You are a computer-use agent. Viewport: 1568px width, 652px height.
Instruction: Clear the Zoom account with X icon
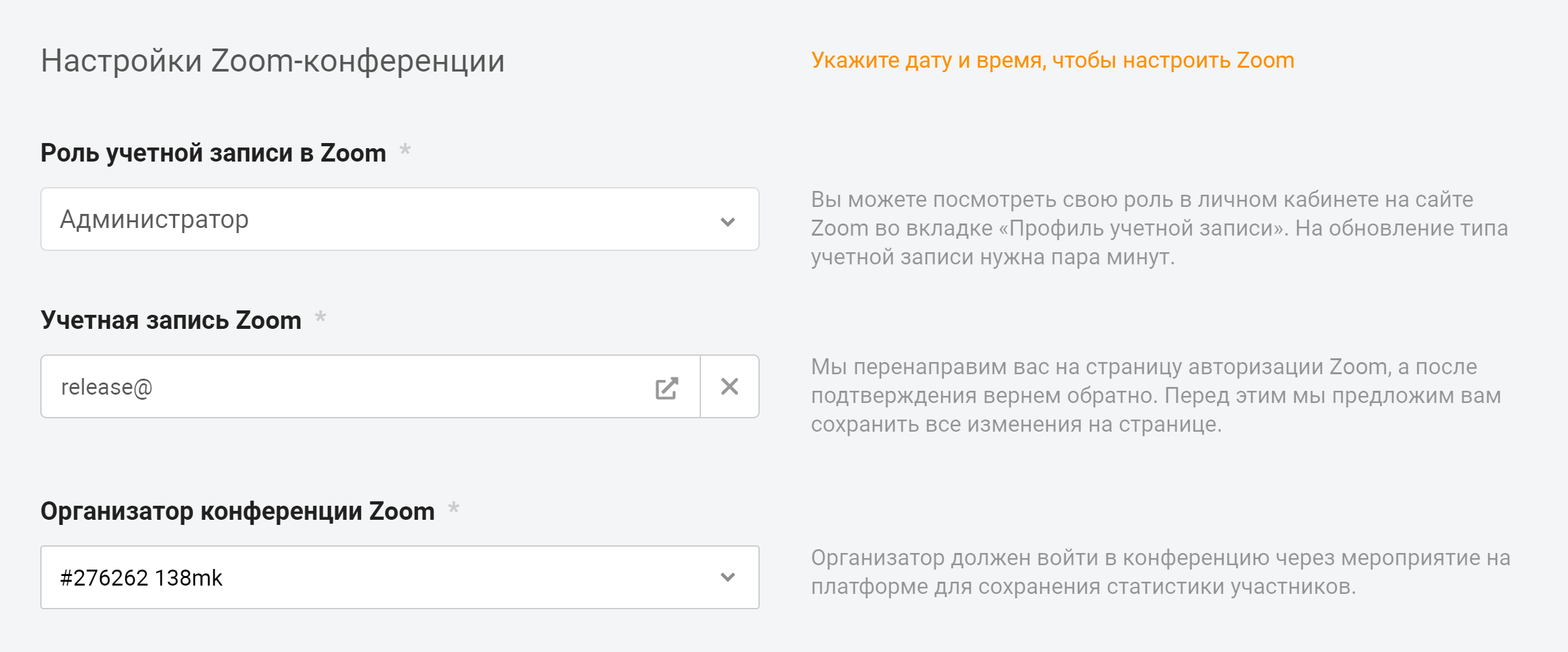click(730, 386)
